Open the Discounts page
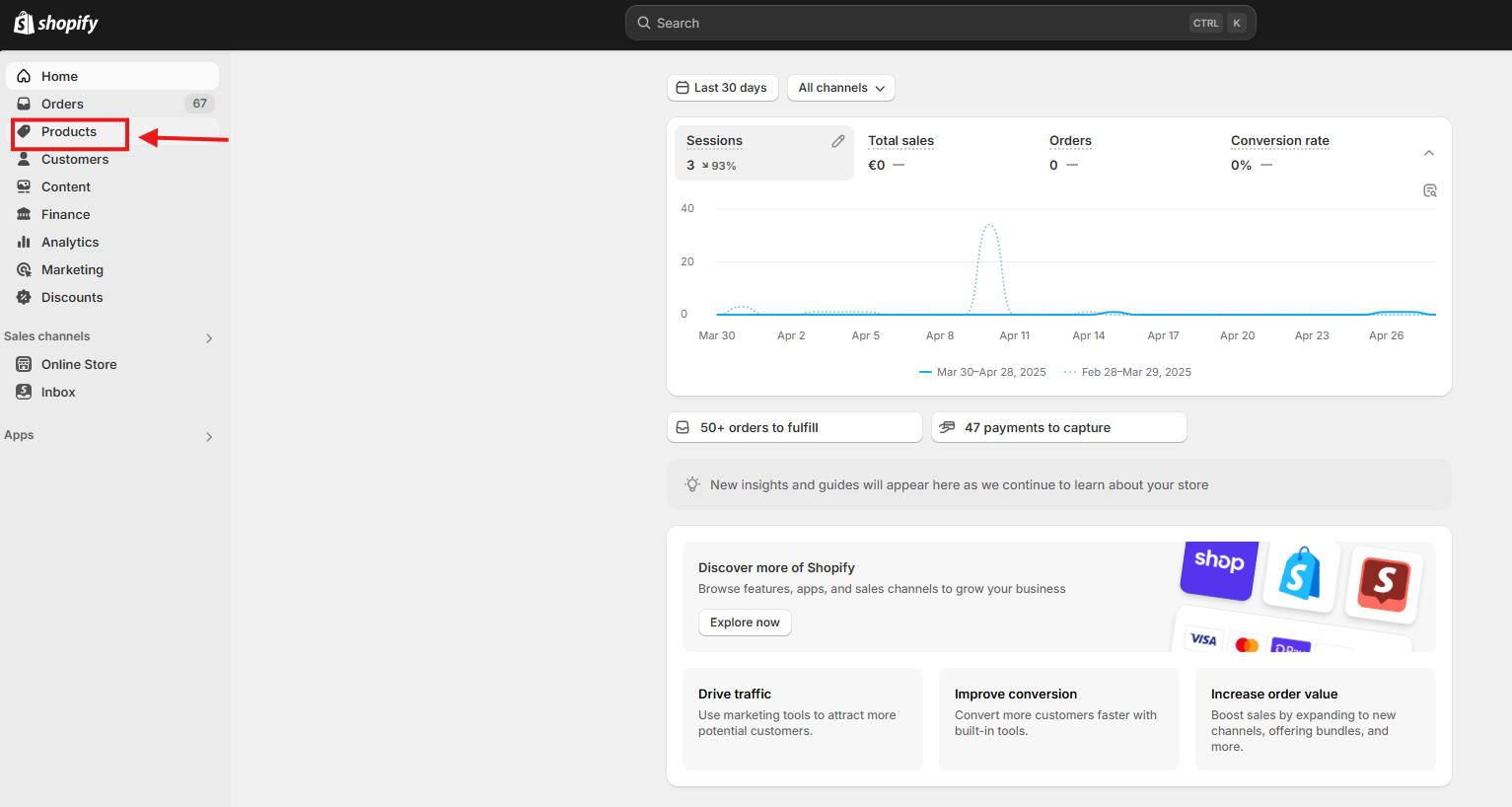 (x=112, y=297)
